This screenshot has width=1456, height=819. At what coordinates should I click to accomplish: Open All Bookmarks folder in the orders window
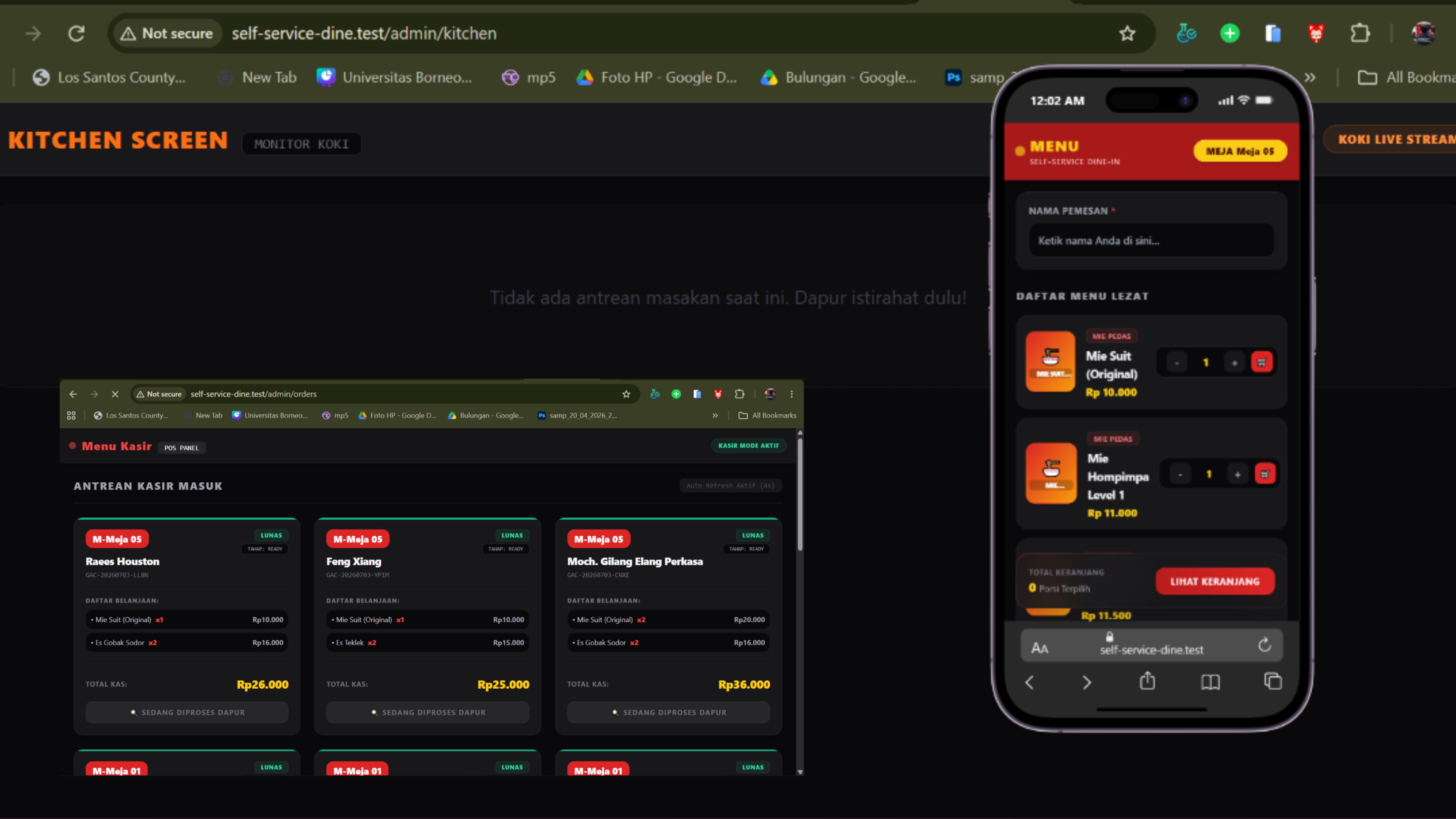pos(768,415)
